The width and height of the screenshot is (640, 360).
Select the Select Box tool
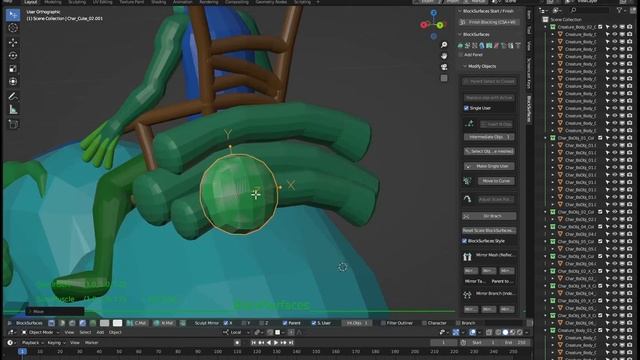13,15
